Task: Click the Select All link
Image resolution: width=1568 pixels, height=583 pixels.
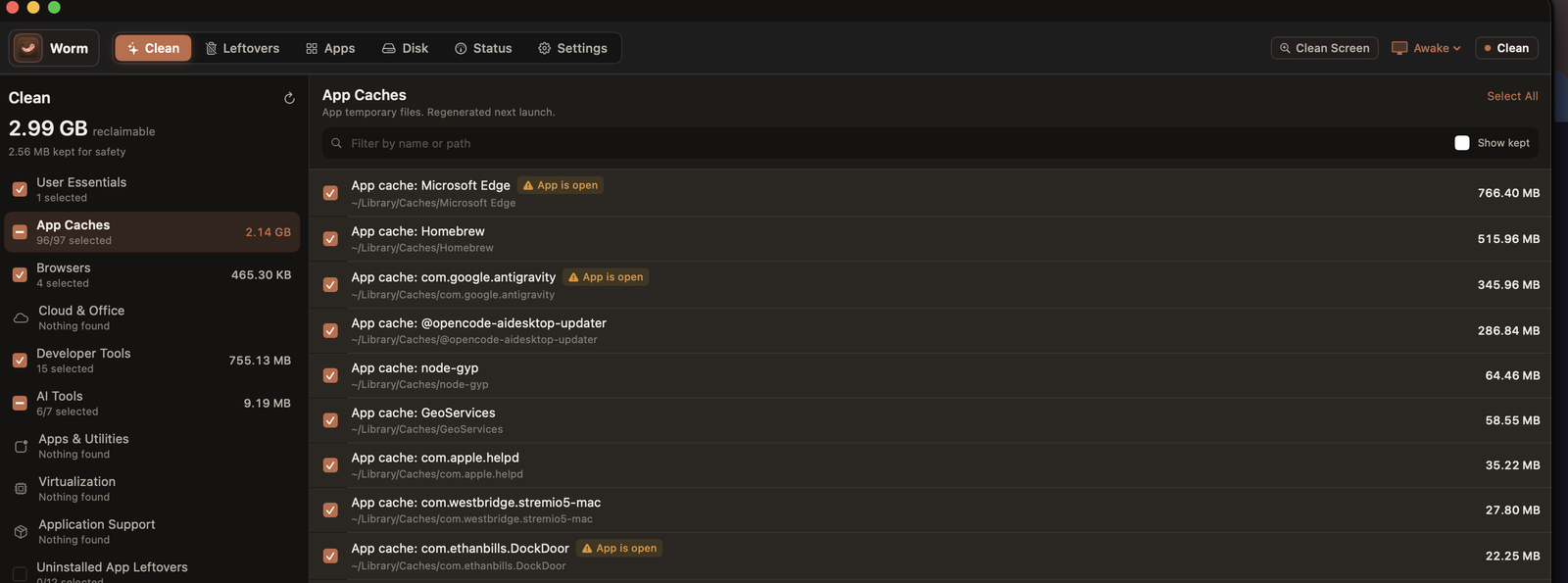Action: tap(1512, 96)
